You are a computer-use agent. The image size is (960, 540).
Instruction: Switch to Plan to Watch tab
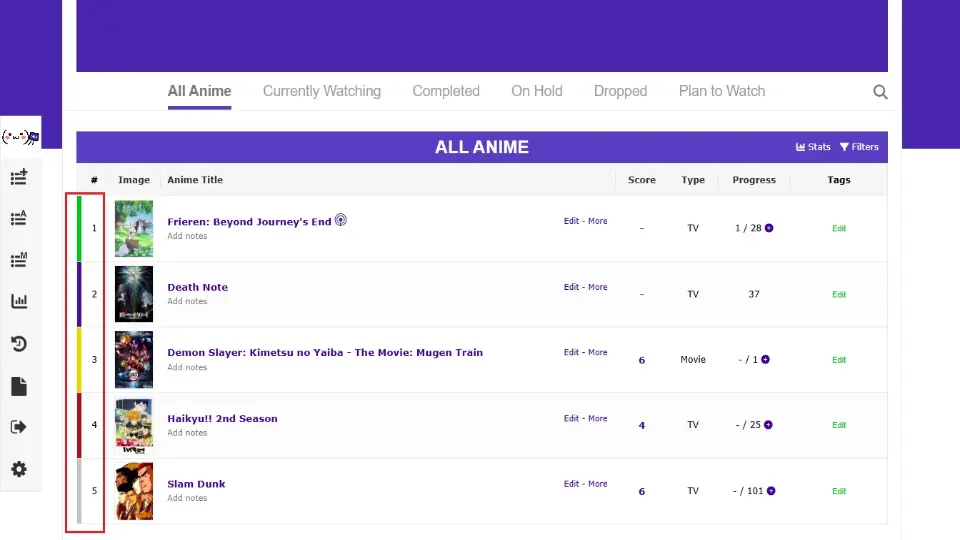click(x=722, y=91)
